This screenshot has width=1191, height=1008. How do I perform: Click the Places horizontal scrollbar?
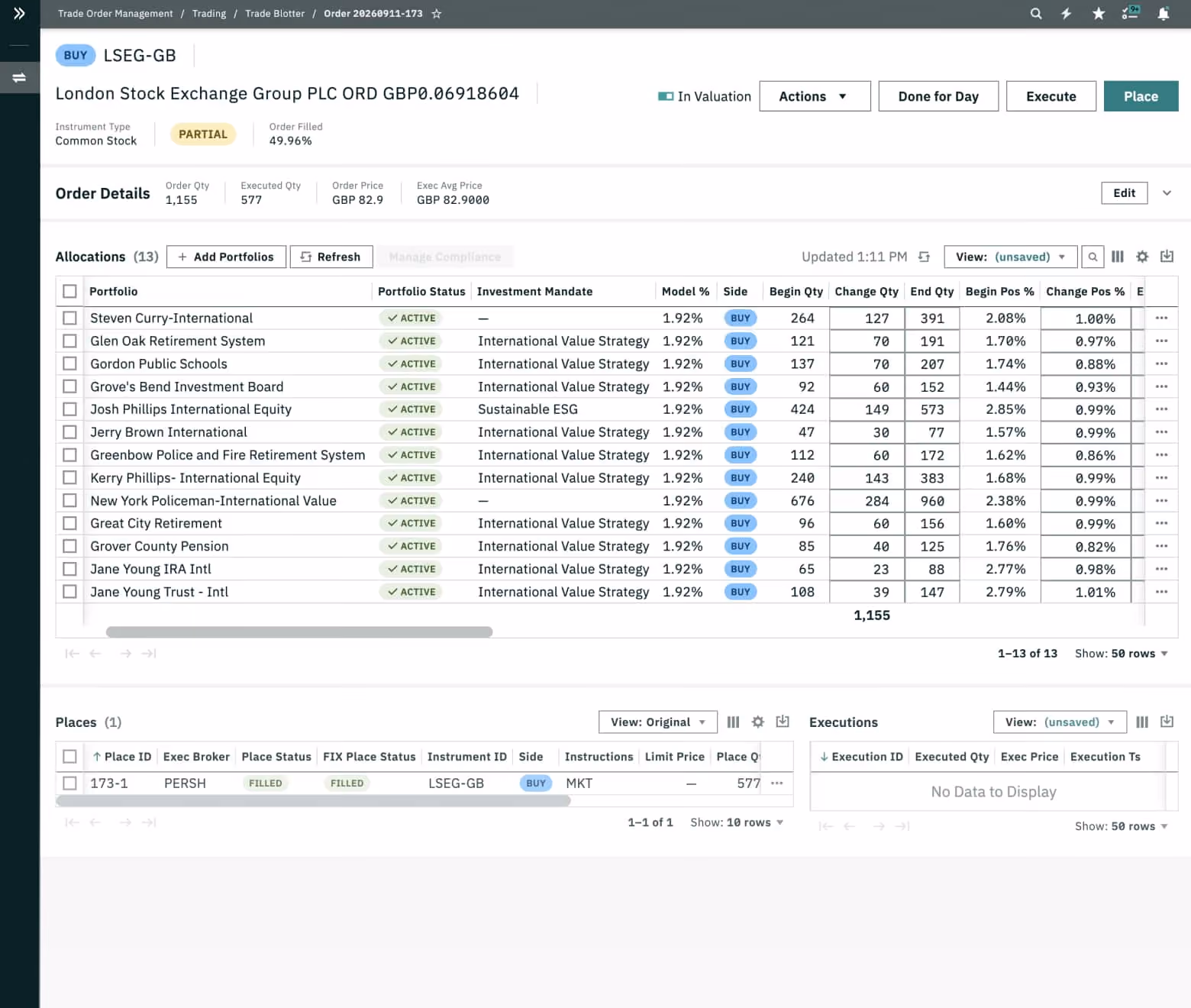pyautogui.click(x=313, y=800)
